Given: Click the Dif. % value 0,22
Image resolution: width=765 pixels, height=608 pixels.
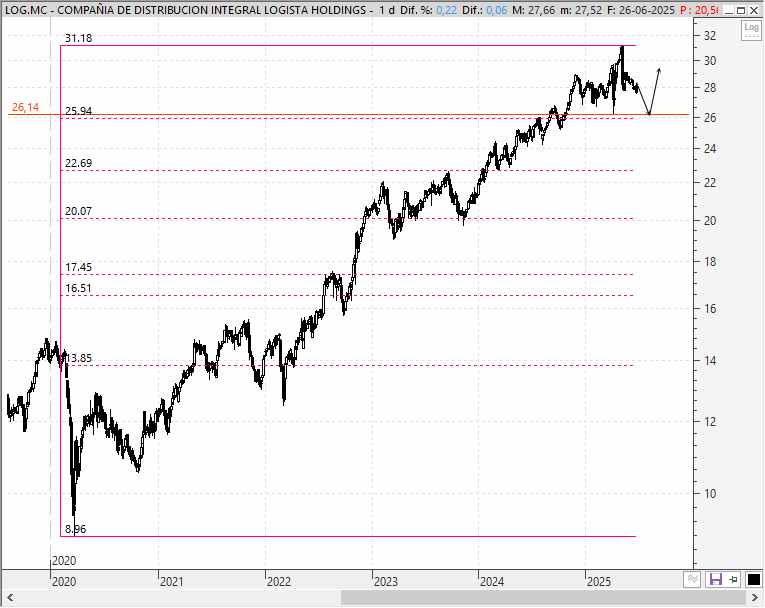Looking at the screenshot, I should pos(446,10).
